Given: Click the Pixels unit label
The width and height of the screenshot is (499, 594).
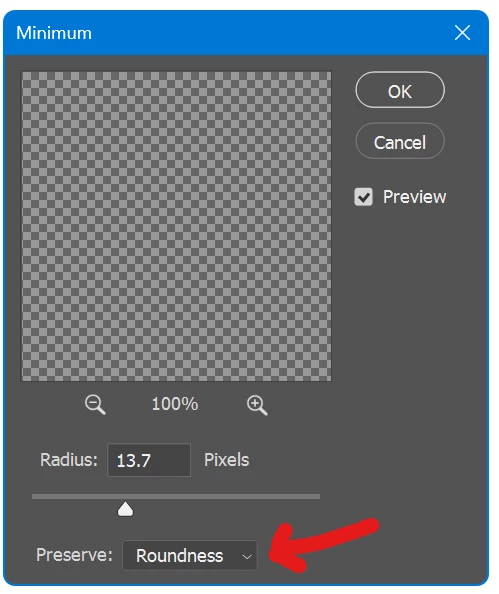Looking at the screenshot, I should 227,460.
